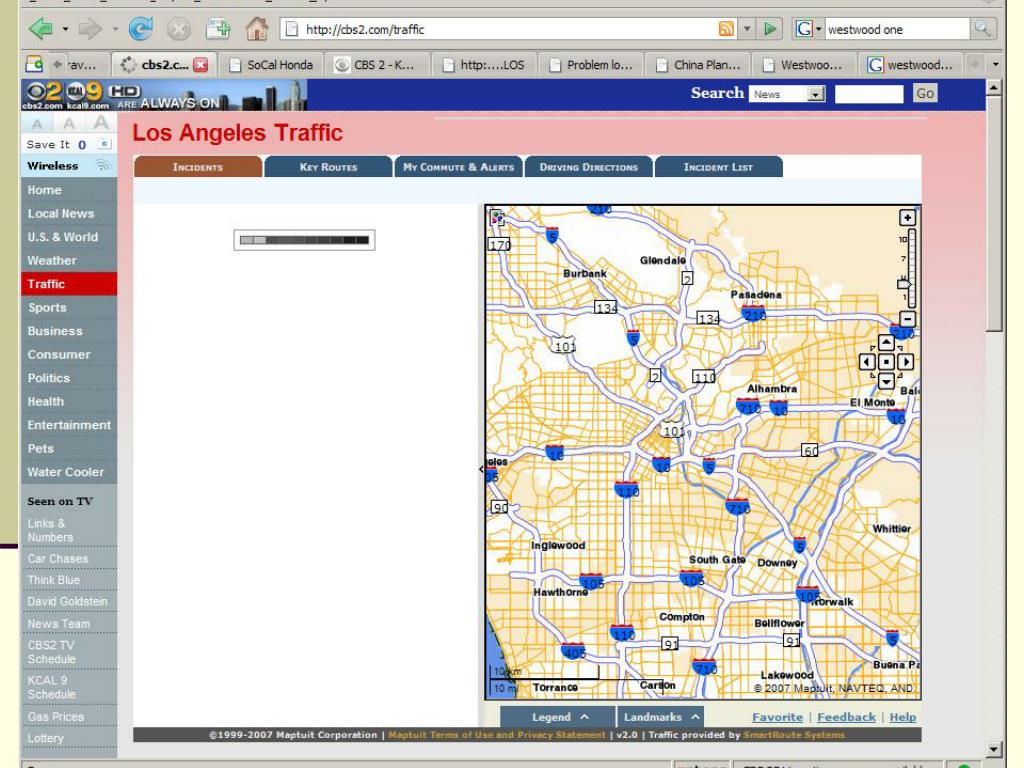The image size is (1024, 768).
Task: Switch to the westwood... Google tab
Action: (x=911, y=65)
